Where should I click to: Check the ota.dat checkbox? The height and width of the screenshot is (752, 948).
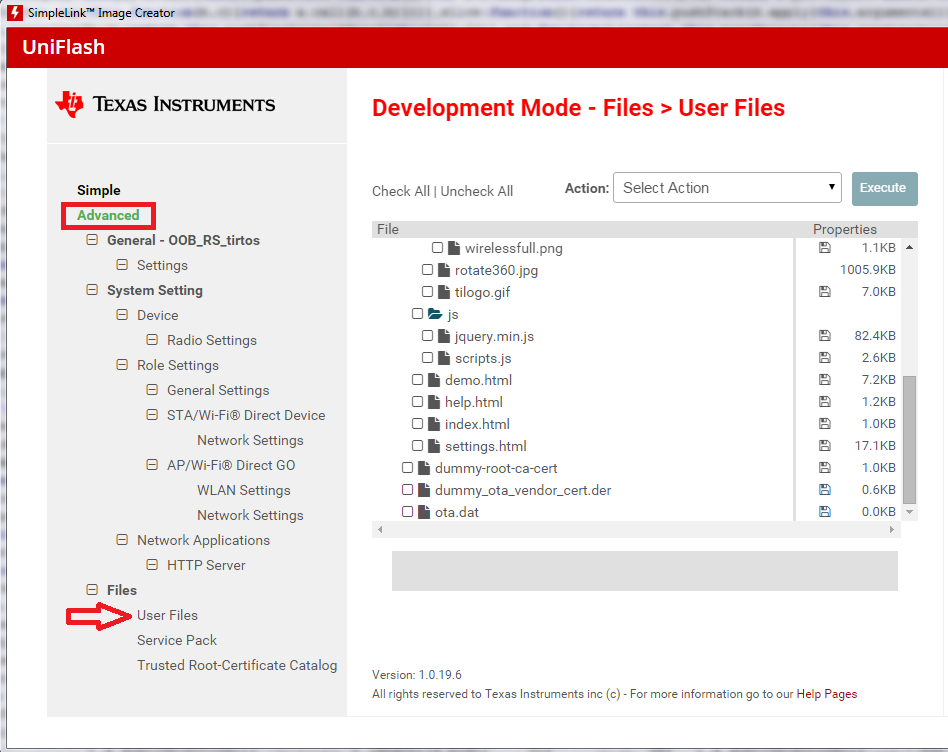pyautogui.click(x=407, y=512)
